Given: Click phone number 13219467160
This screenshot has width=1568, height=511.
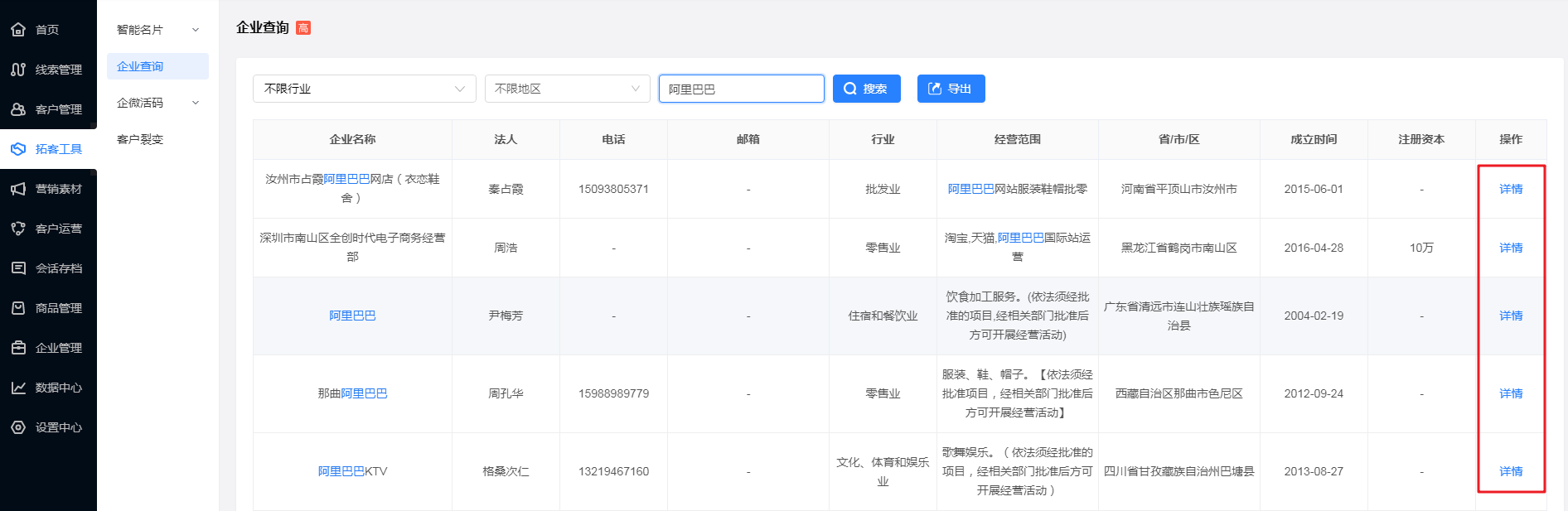Looking at the screenshot, I should click(x=613, y=471).
